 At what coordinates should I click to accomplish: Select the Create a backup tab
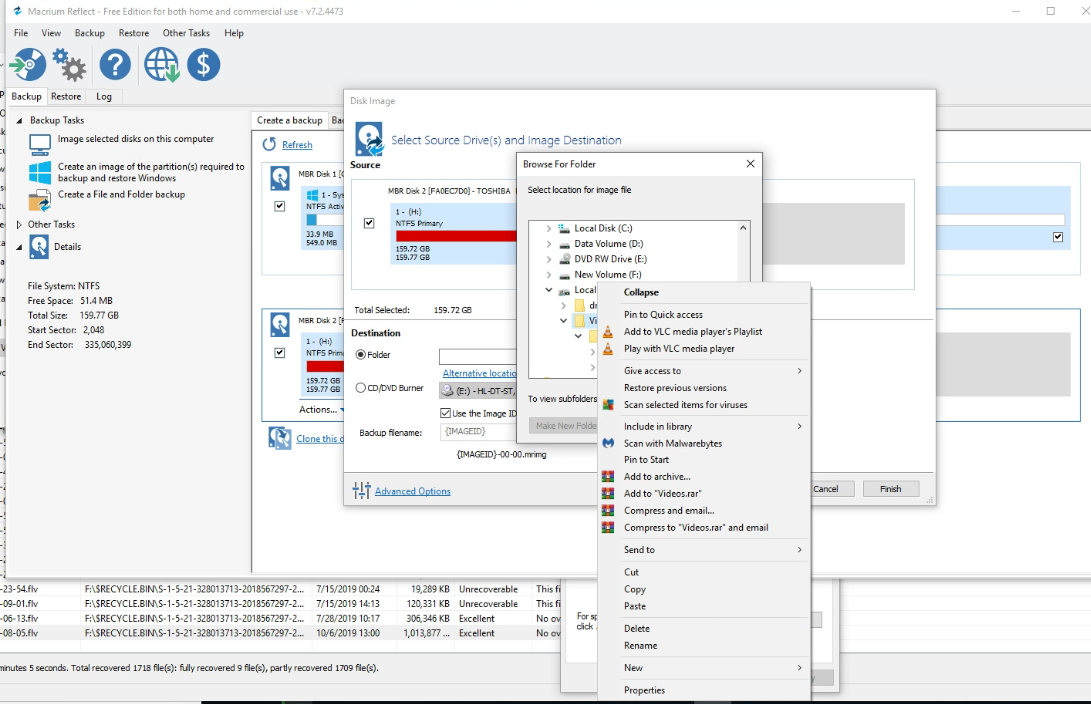coord(289,120)
